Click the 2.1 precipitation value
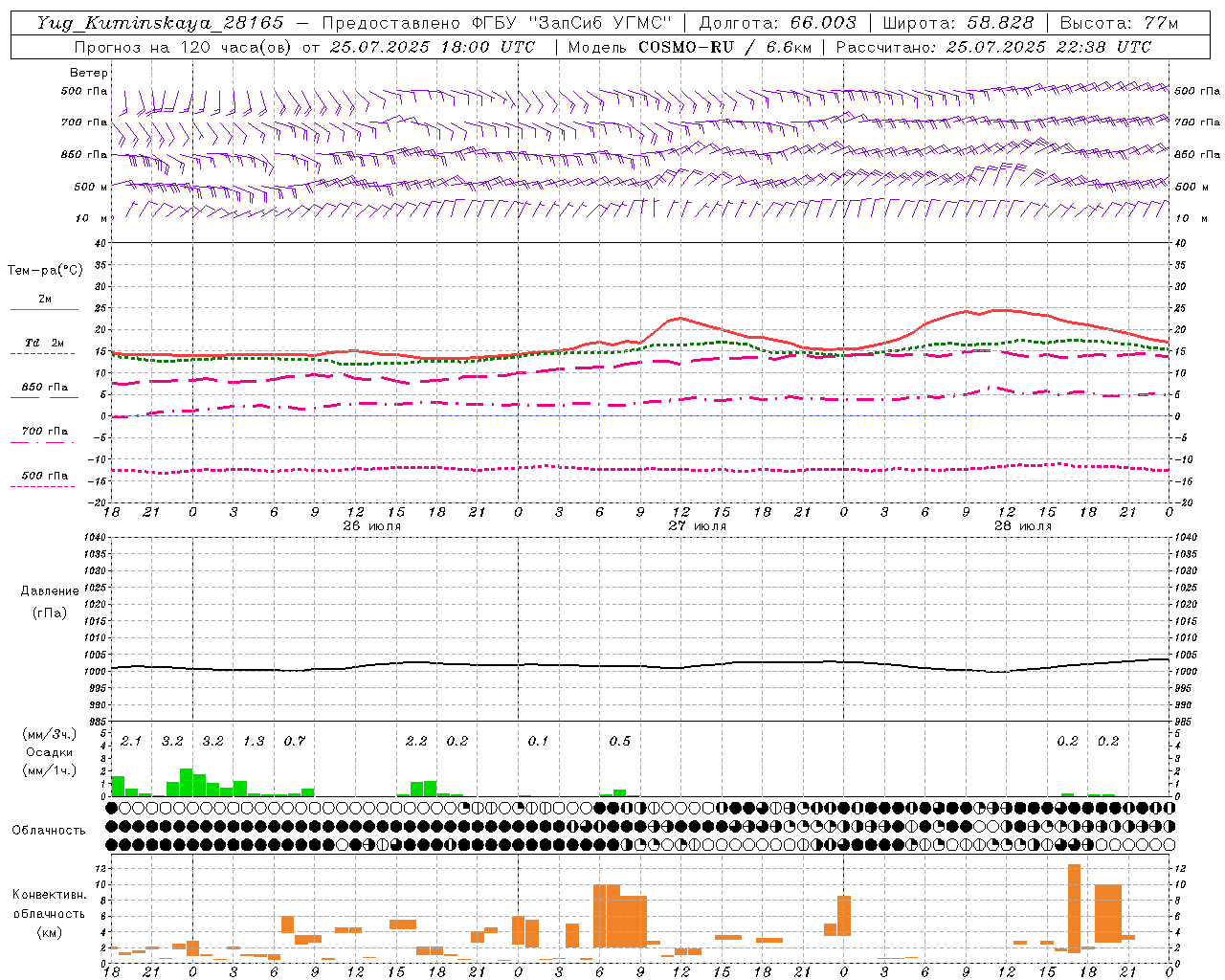Viewport: 1225px width, 980px height. [131, 741]
